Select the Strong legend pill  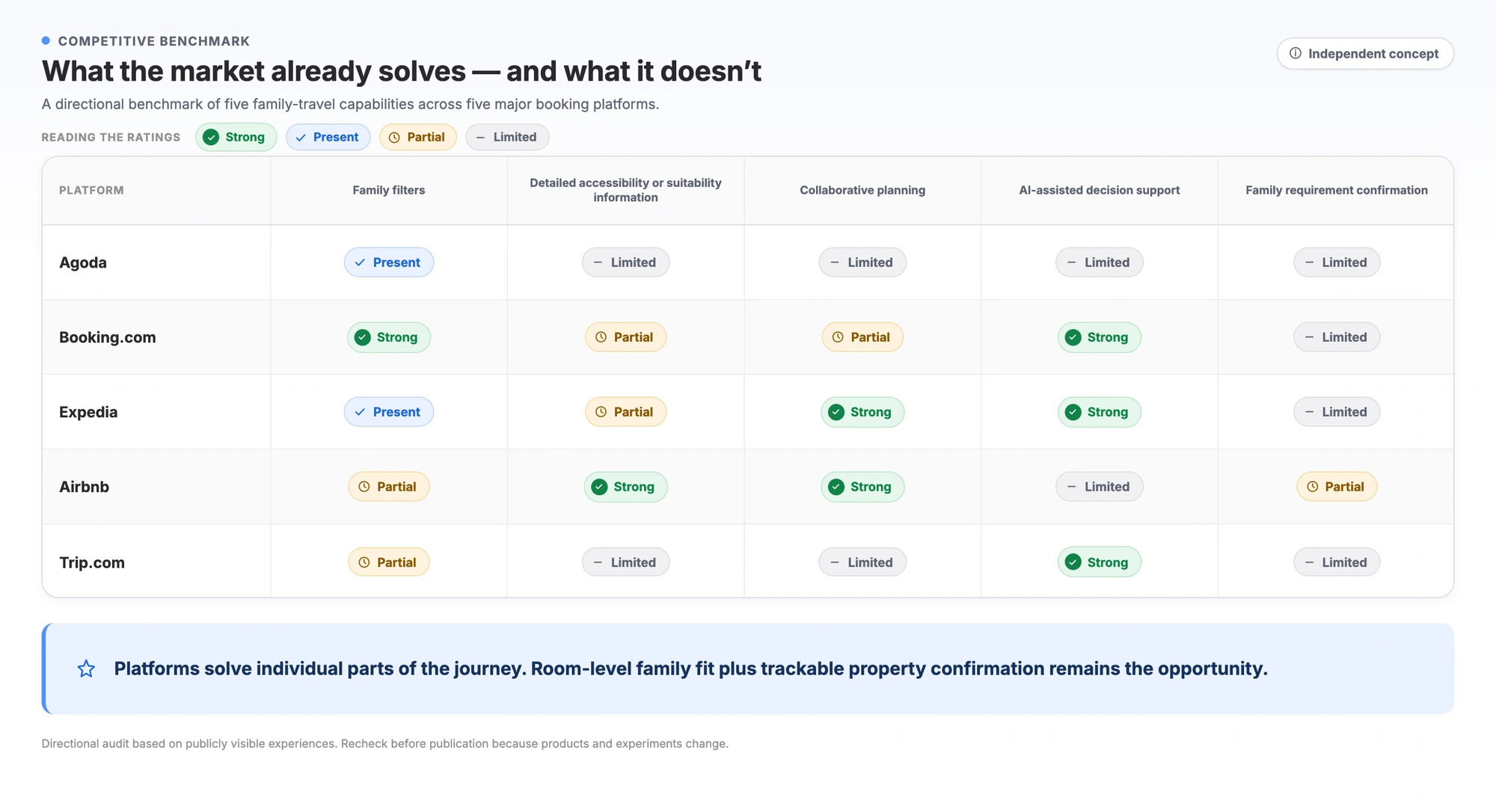(x=236, y=138)
